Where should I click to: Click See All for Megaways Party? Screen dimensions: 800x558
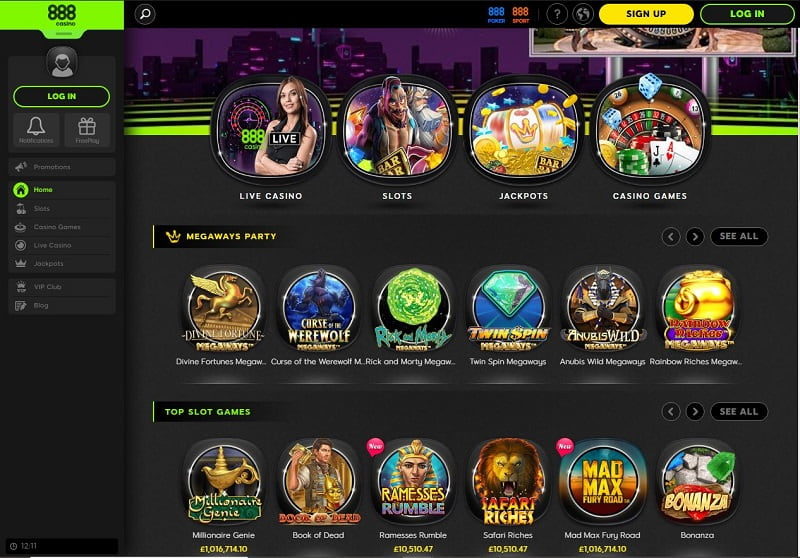[x=739, y=236]
